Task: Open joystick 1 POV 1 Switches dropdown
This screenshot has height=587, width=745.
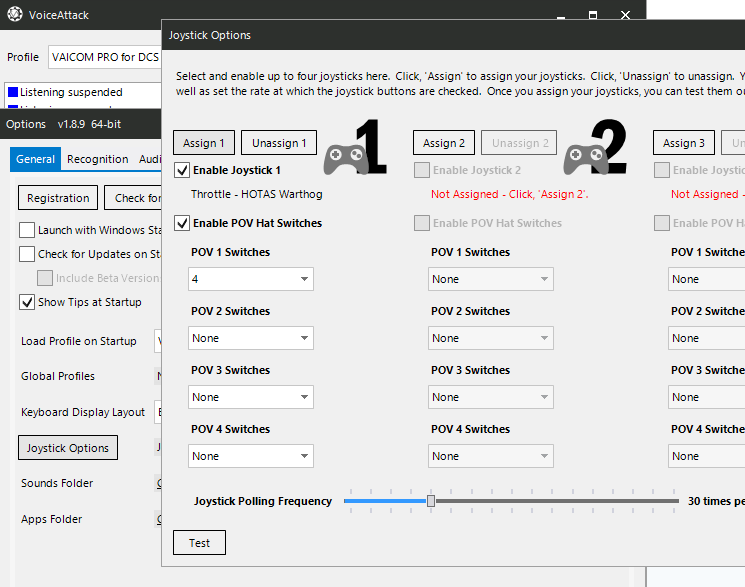Action: click(251, 279)
